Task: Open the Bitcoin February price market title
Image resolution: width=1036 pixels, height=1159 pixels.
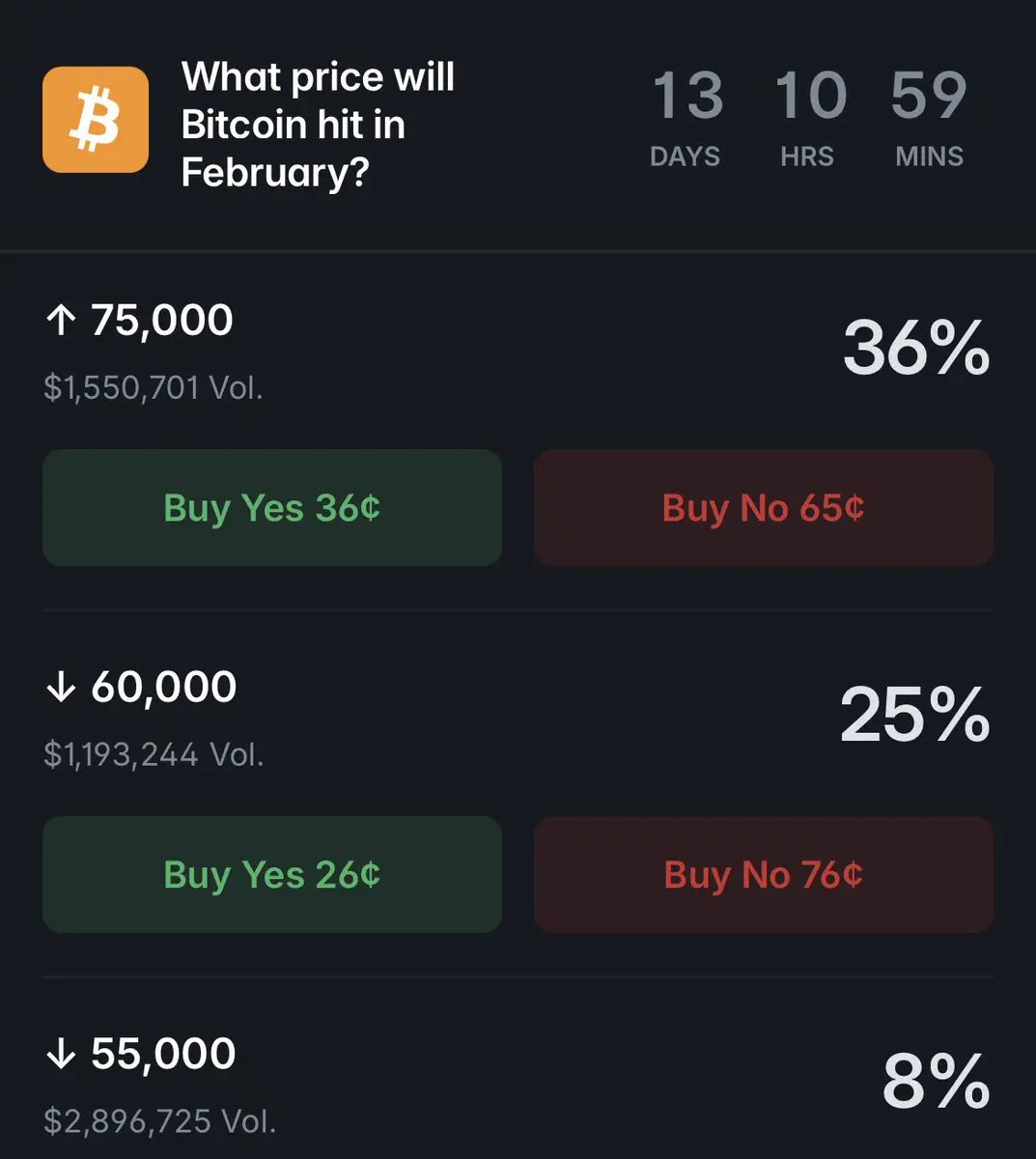Action: (x=318, y=125)
